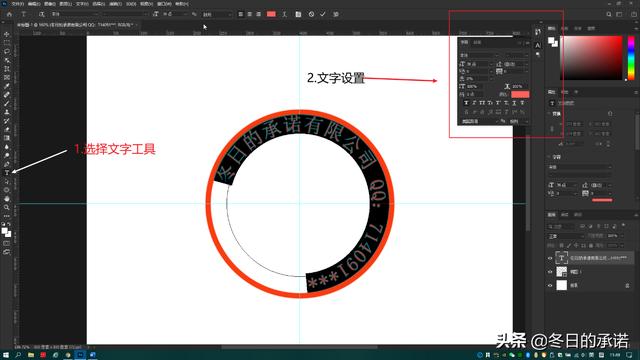Click the document tab title
Viewport: 640px width, 360px height.
[75, 25]
